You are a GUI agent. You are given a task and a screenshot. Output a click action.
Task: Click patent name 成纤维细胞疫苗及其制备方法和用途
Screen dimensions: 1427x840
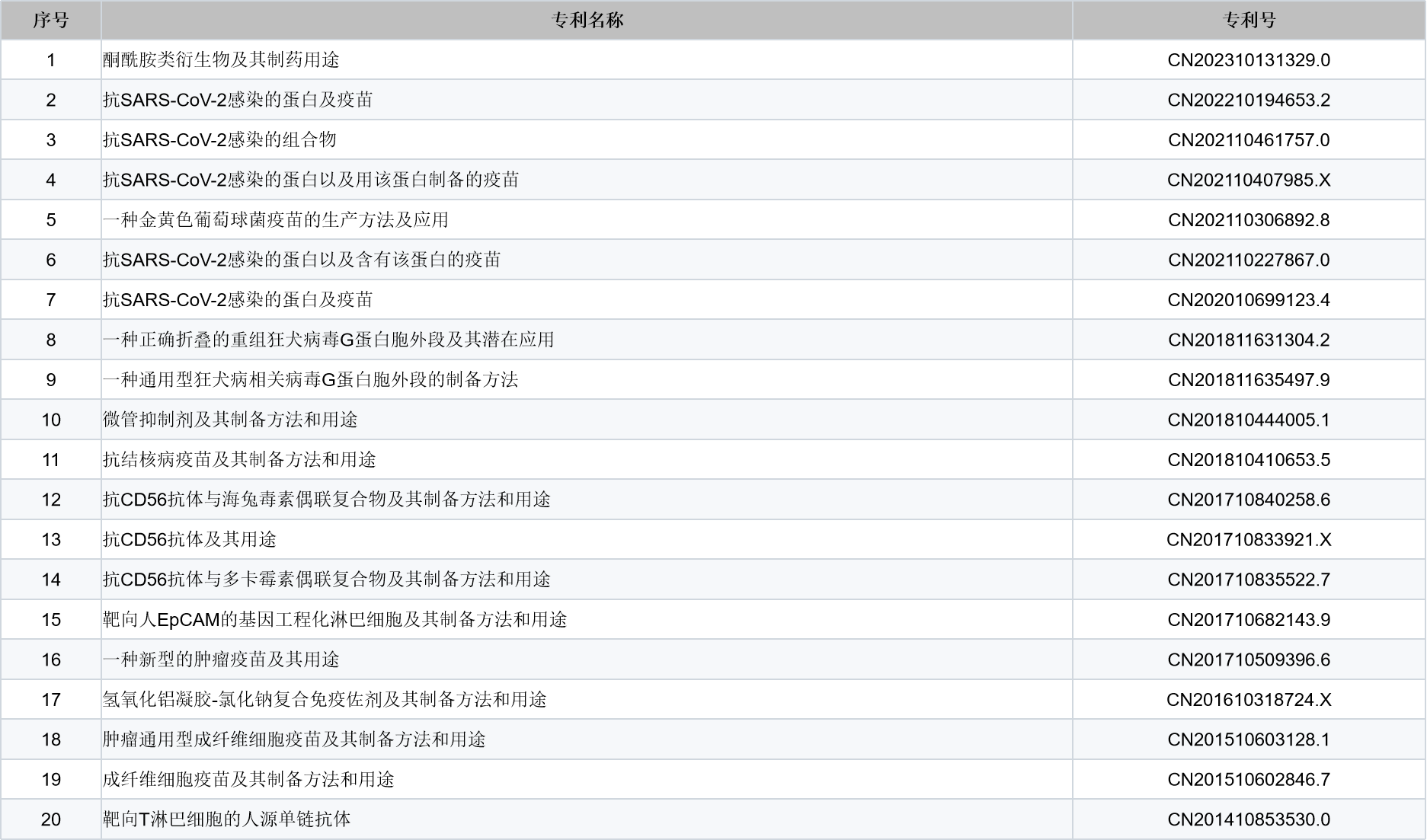tap(248, 780)
